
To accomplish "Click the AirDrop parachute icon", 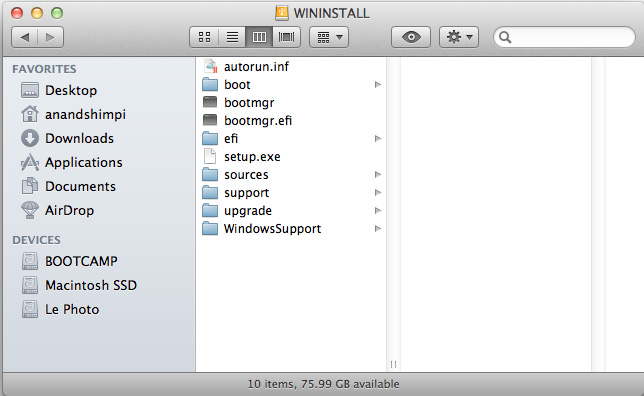I will [x=30, y=210].
